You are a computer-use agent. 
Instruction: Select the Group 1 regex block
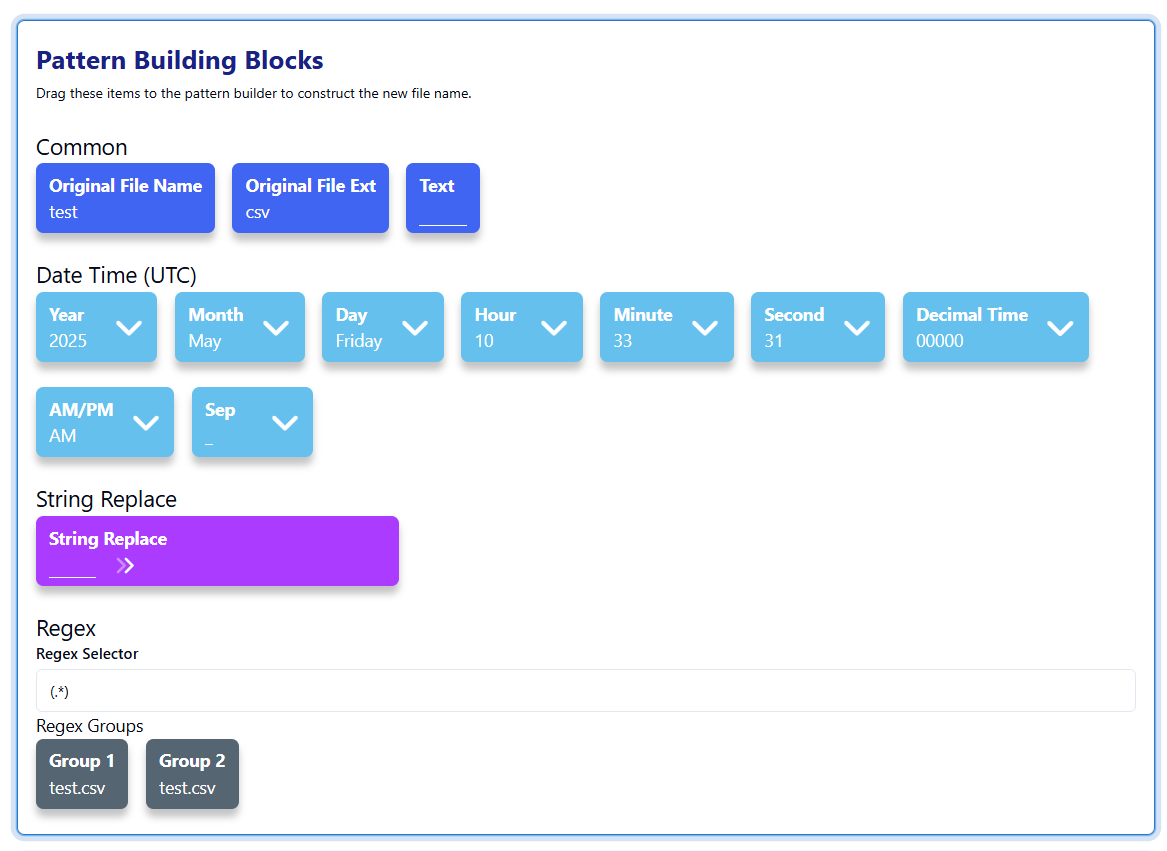[82, 774]
